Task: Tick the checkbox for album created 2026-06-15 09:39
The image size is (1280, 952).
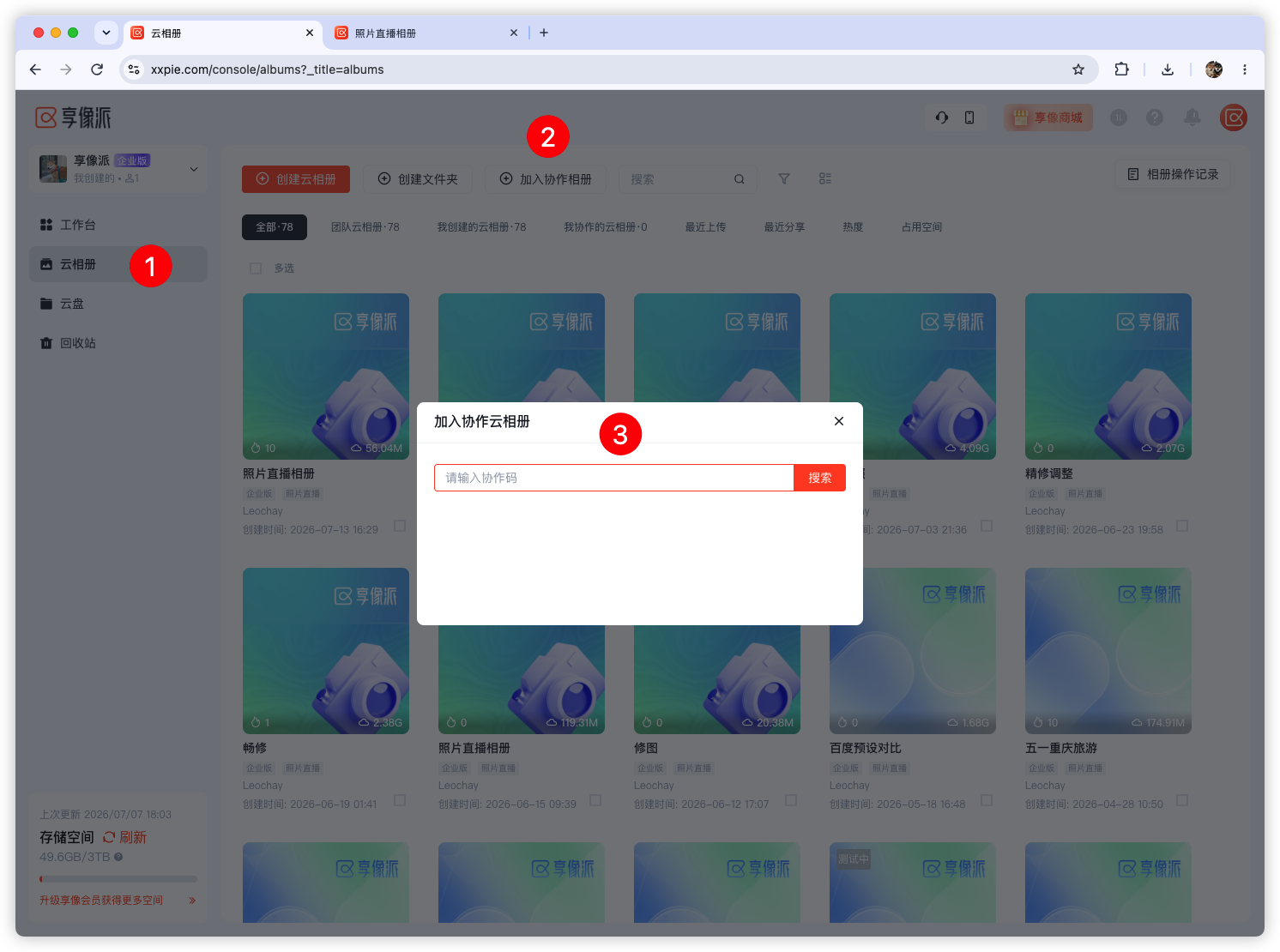Action: 595,800
